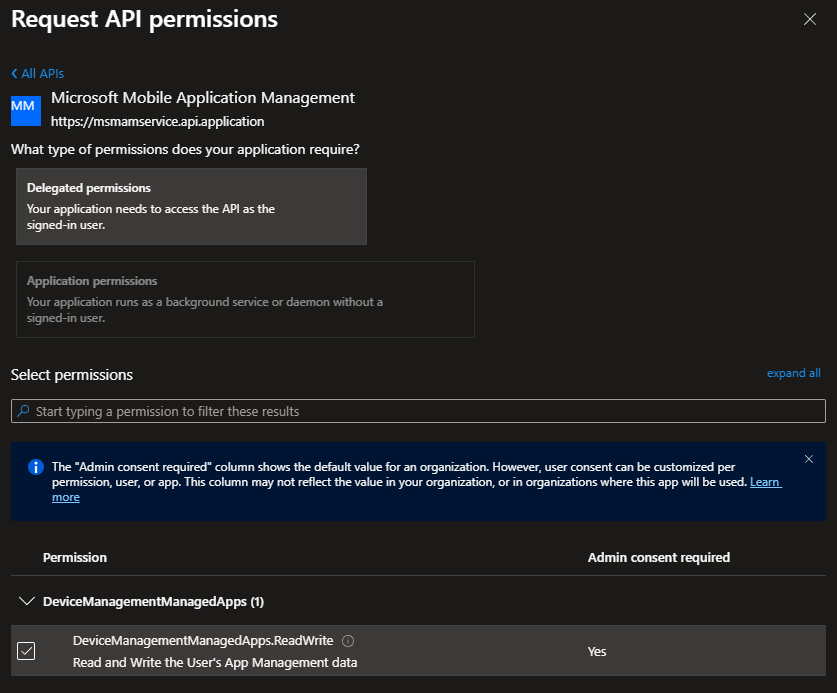
Task: Click the MM application logo icon
Action: click(26, 111)
